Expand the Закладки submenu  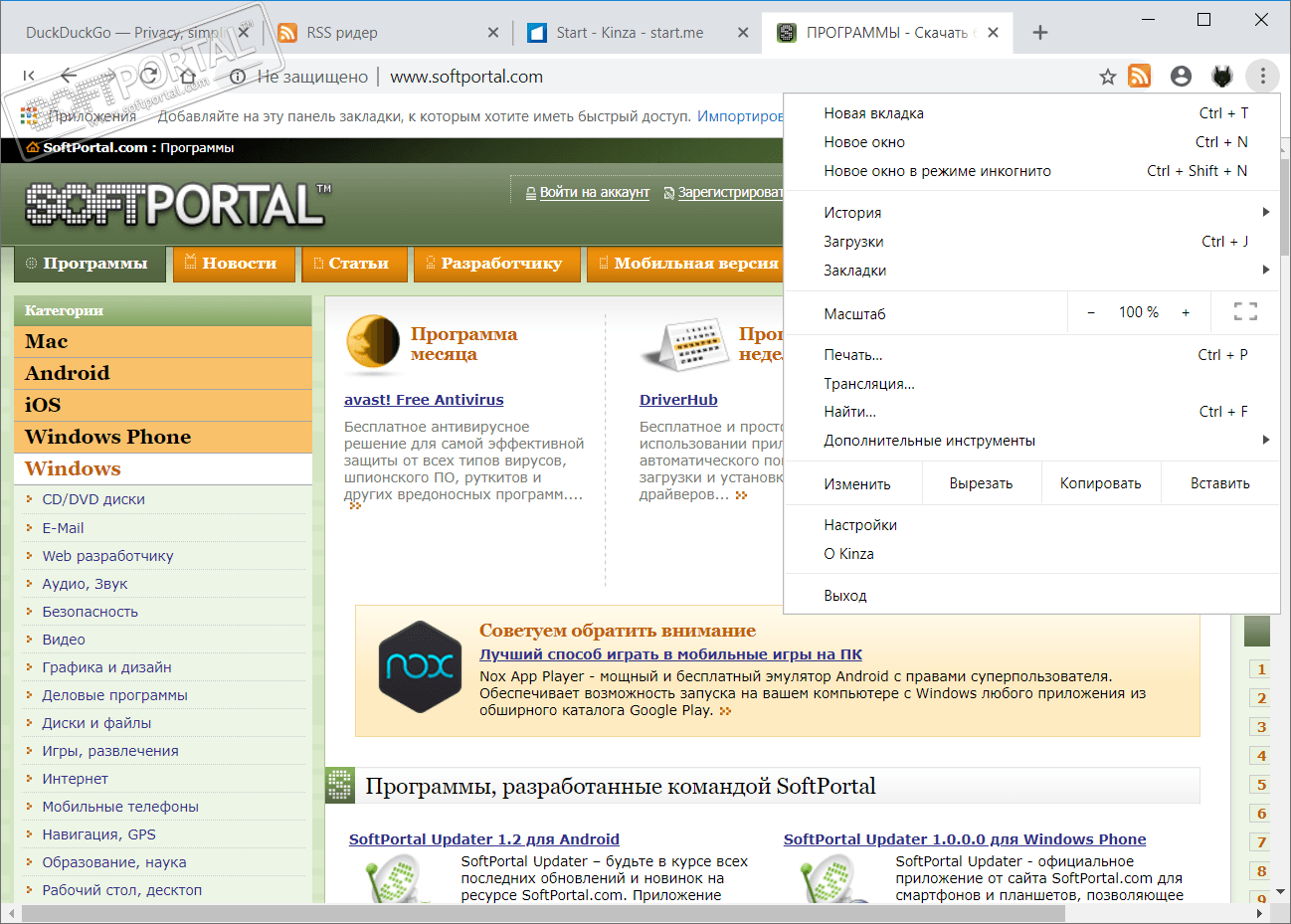[x=1031, y=271]
